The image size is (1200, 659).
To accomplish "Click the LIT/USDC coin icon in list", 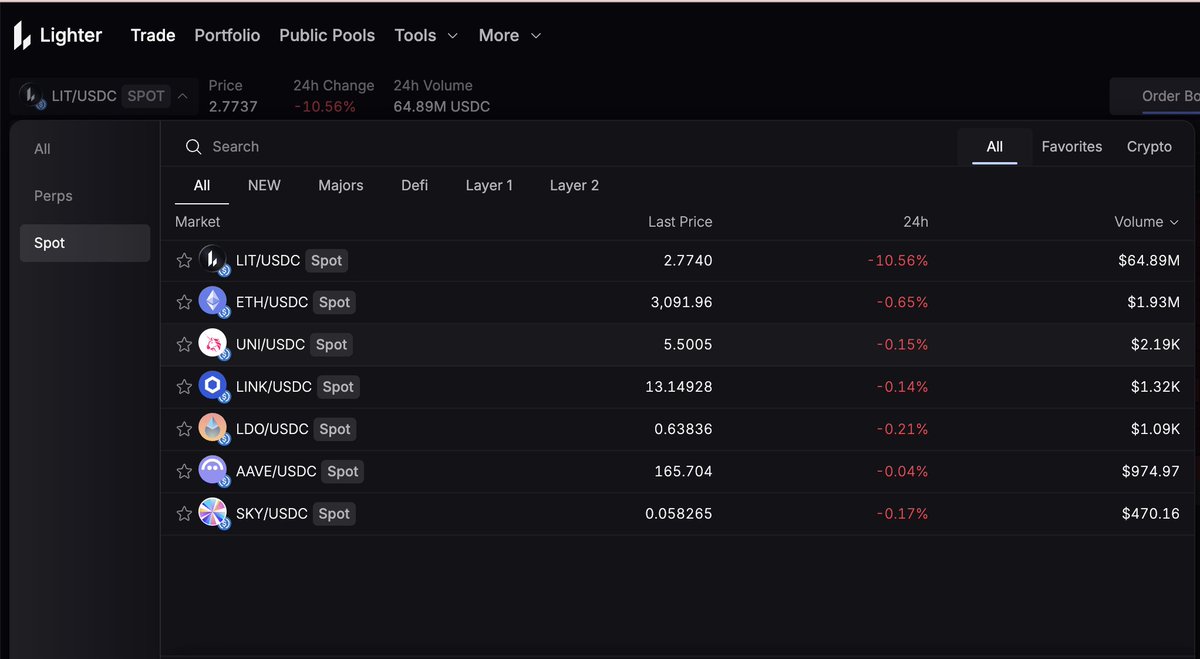I will click(213, 260).
